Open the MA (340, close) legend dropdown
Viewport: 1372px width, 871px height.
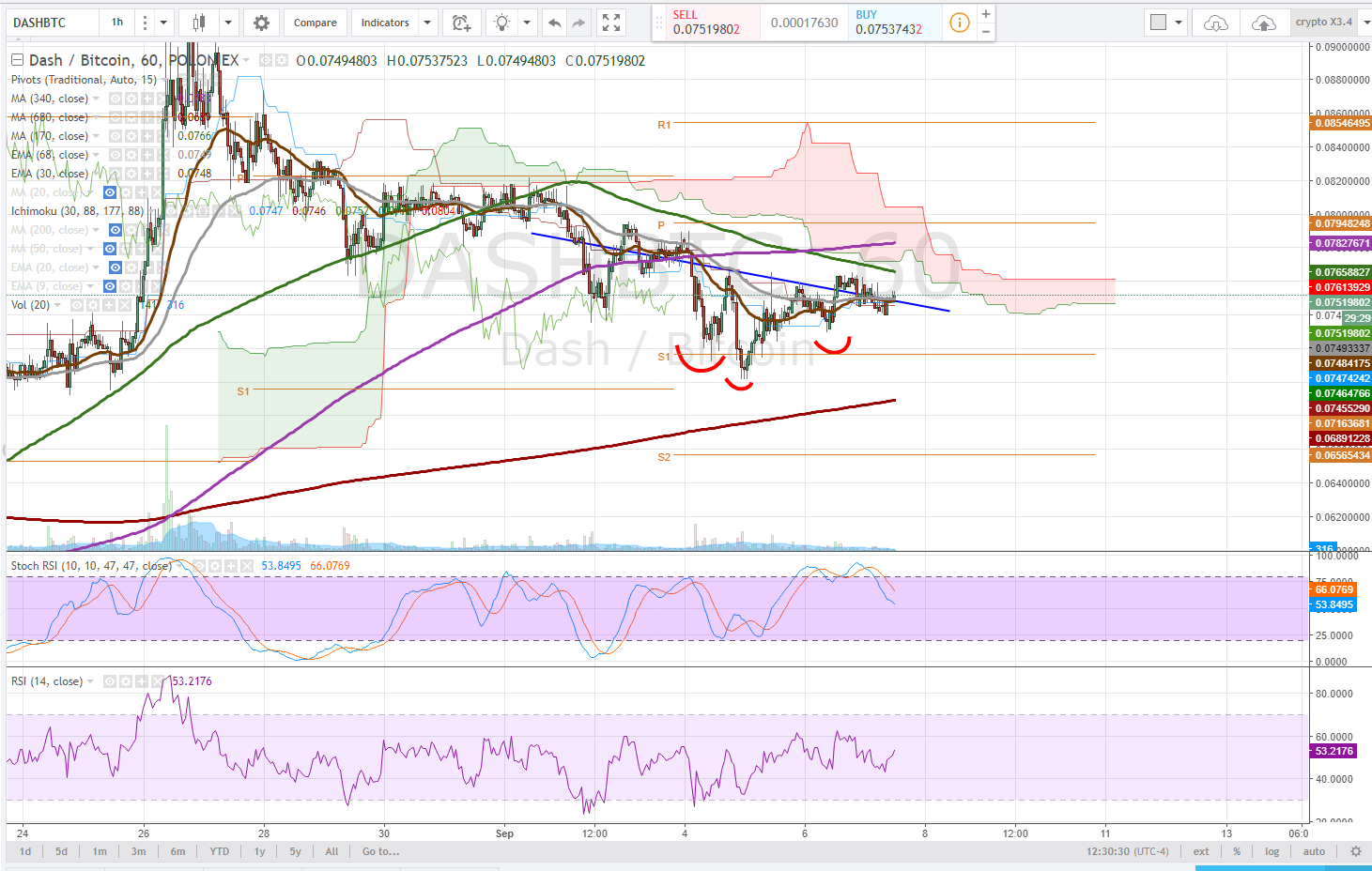coord(96,99)
